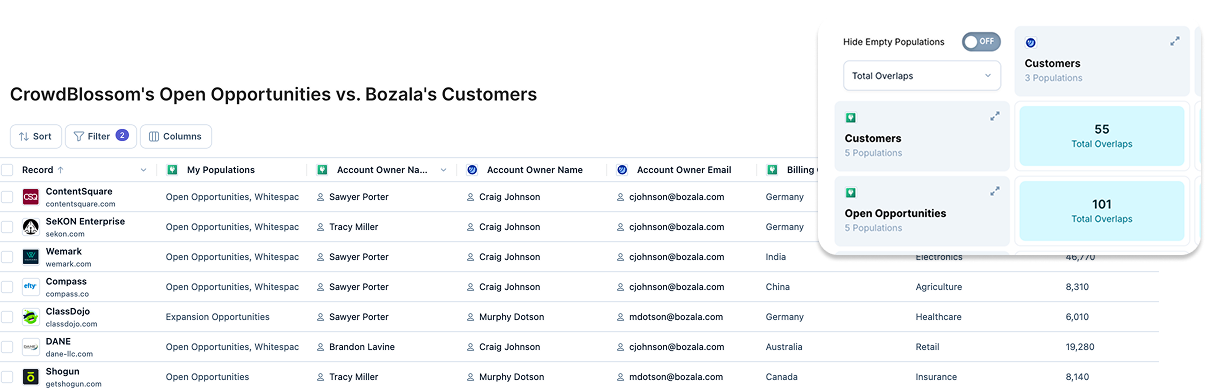Click the Retail industry cell
The image size is (1205, 389).
927,347
